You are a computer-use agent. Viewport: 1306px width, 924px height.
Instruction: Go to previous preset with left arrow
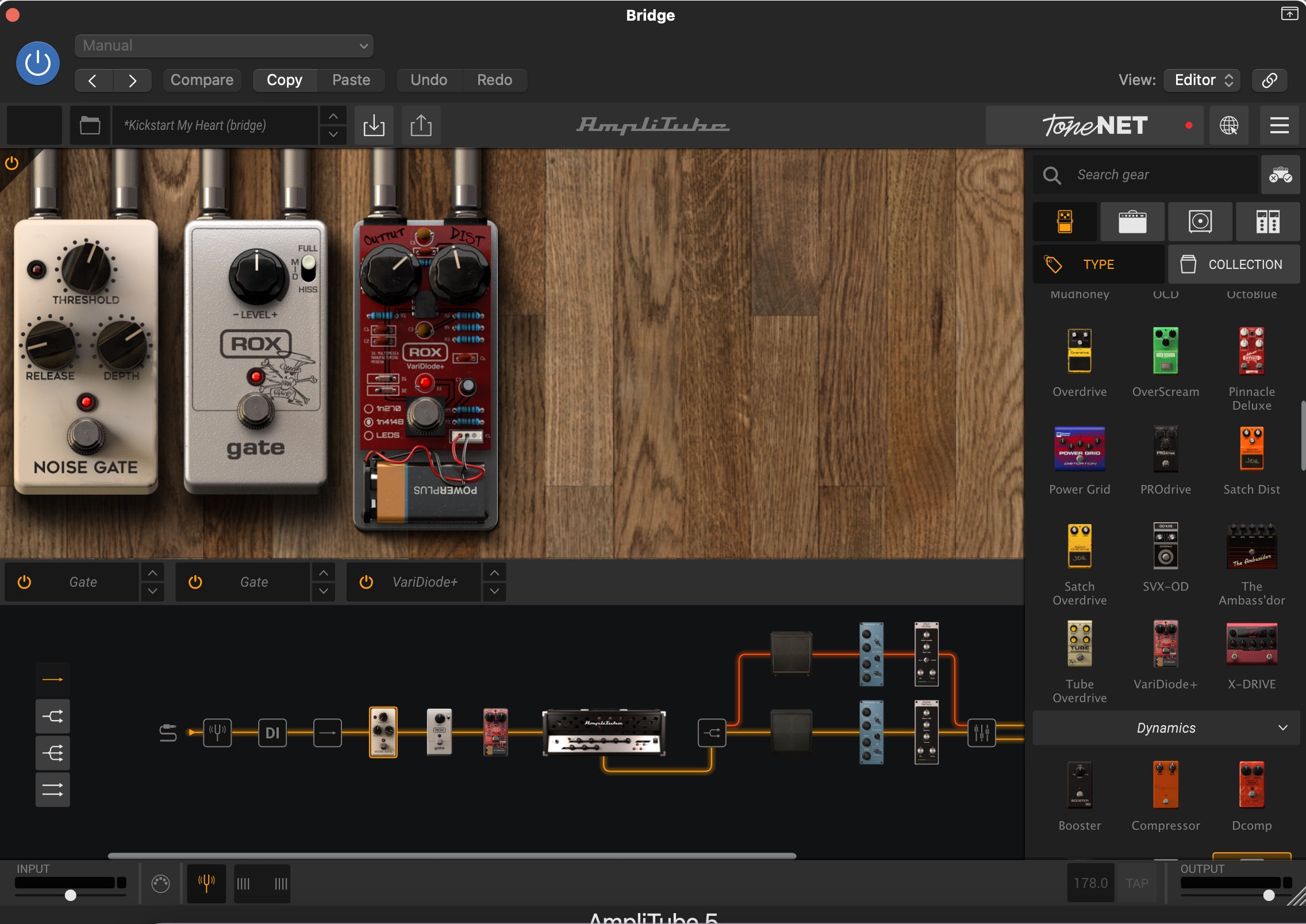coord(93,80)
